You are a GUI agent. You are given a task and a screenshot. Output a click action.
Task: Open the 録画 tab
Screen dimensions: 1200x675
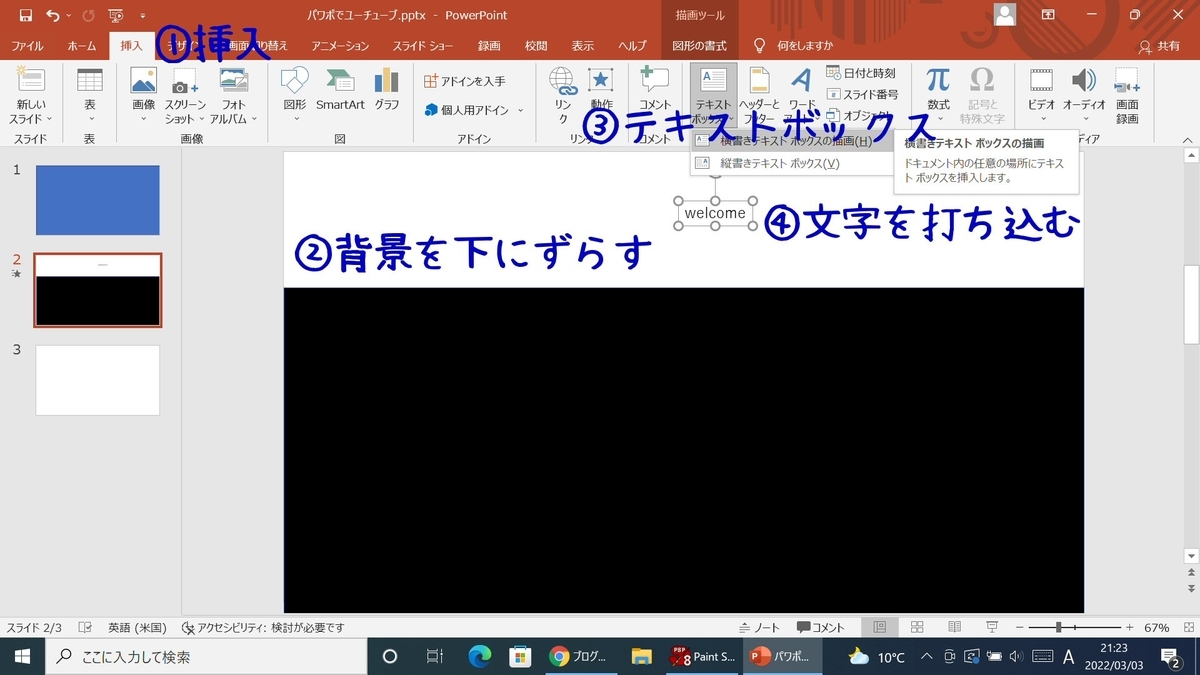(x=489, y=46)
